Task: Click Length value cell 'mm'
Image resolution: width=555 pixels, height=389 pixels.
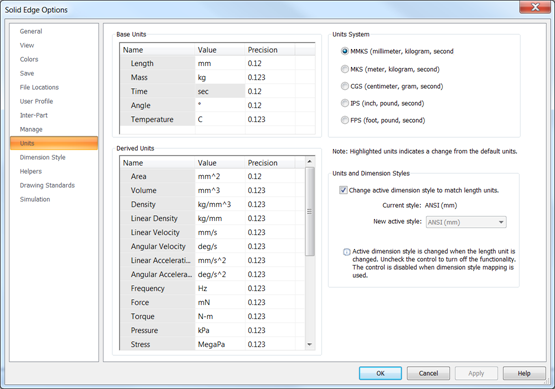Action: click(x=220, y=63)
